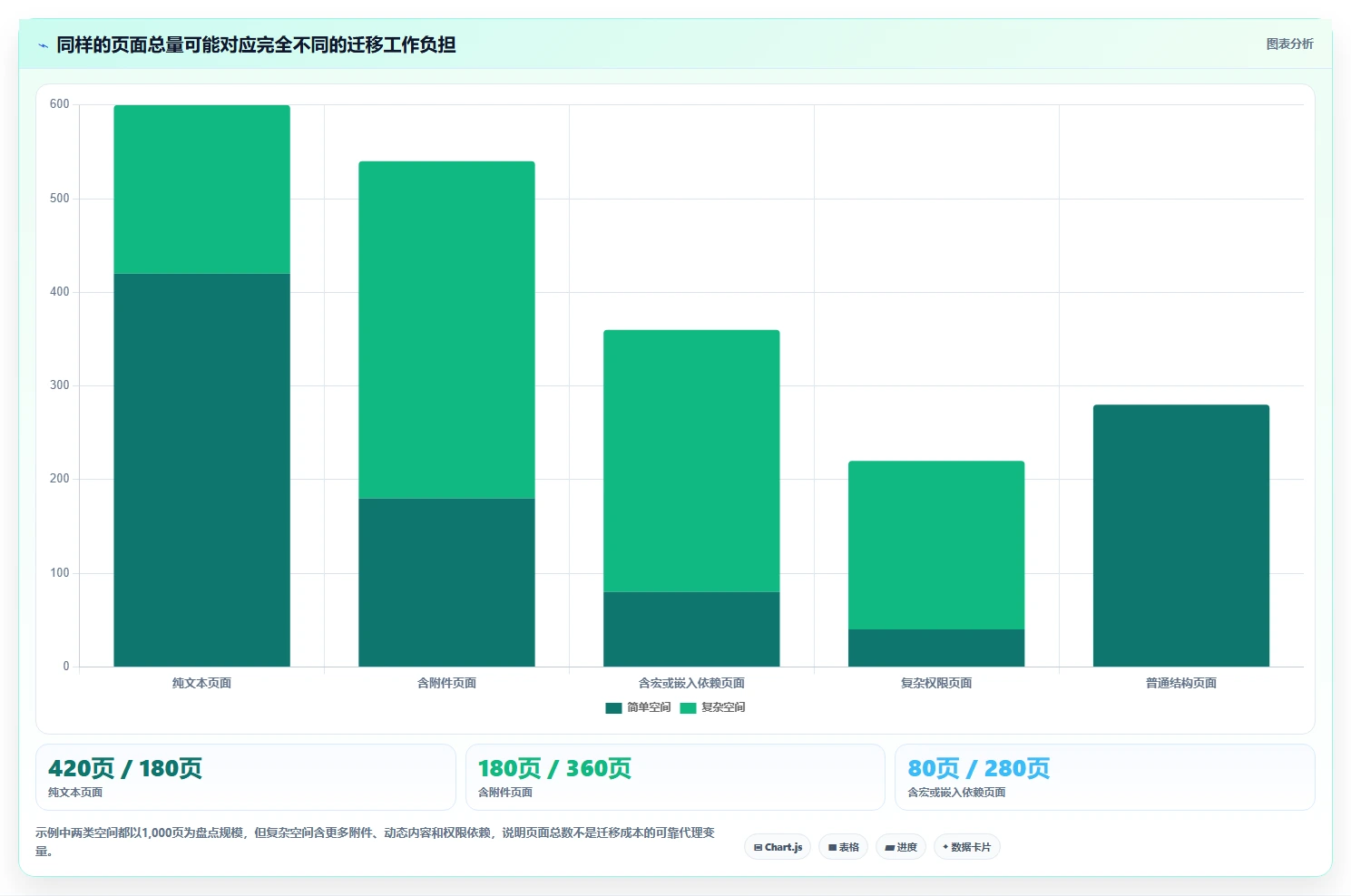The height and width of the screenshot is (896, 1351).
Task: Click the 复杂空间 legend text
Action: point(723,707)
